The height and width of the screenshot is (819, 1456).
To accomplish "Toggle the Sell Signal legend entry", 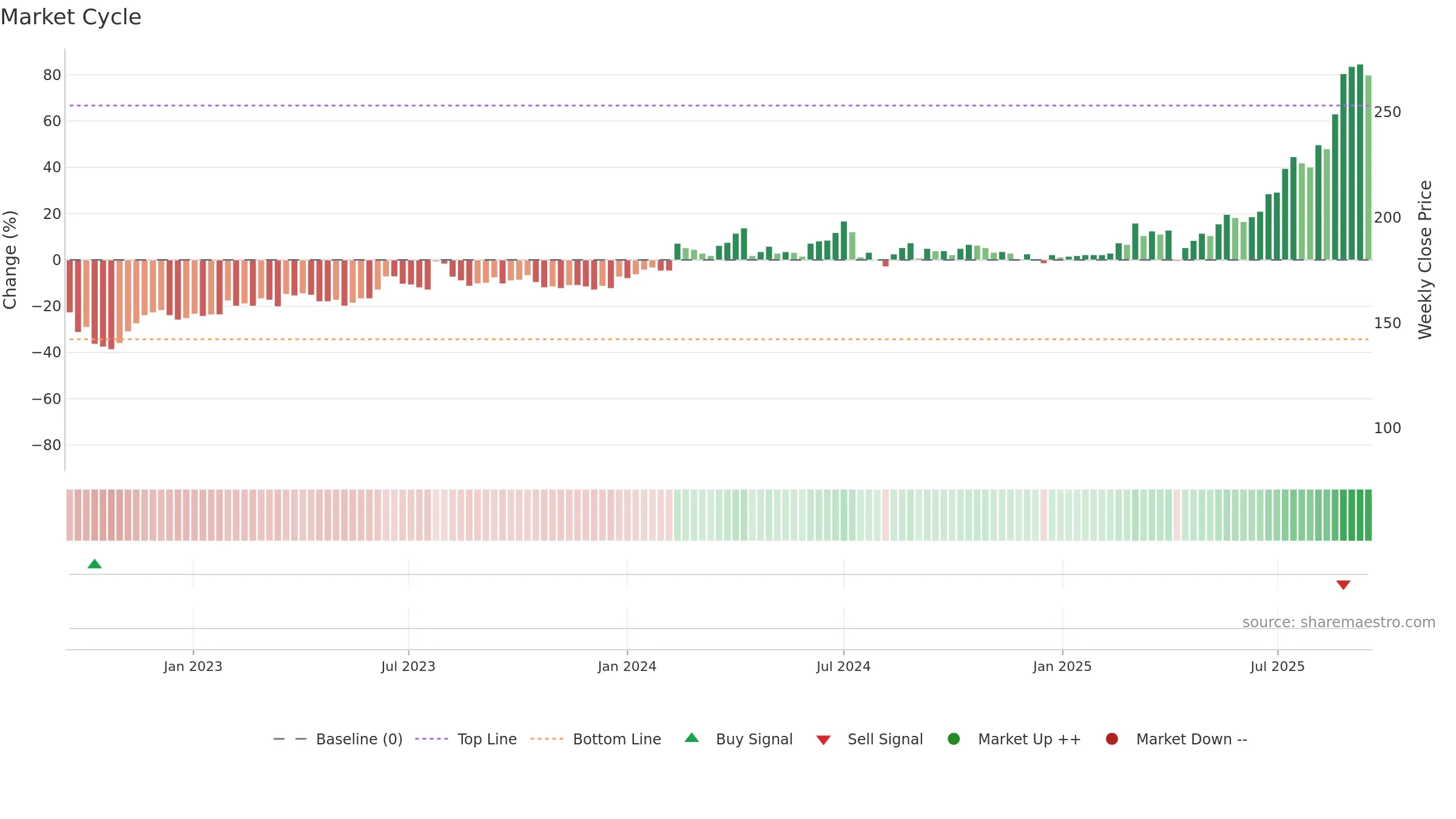I will pos(869,739).
